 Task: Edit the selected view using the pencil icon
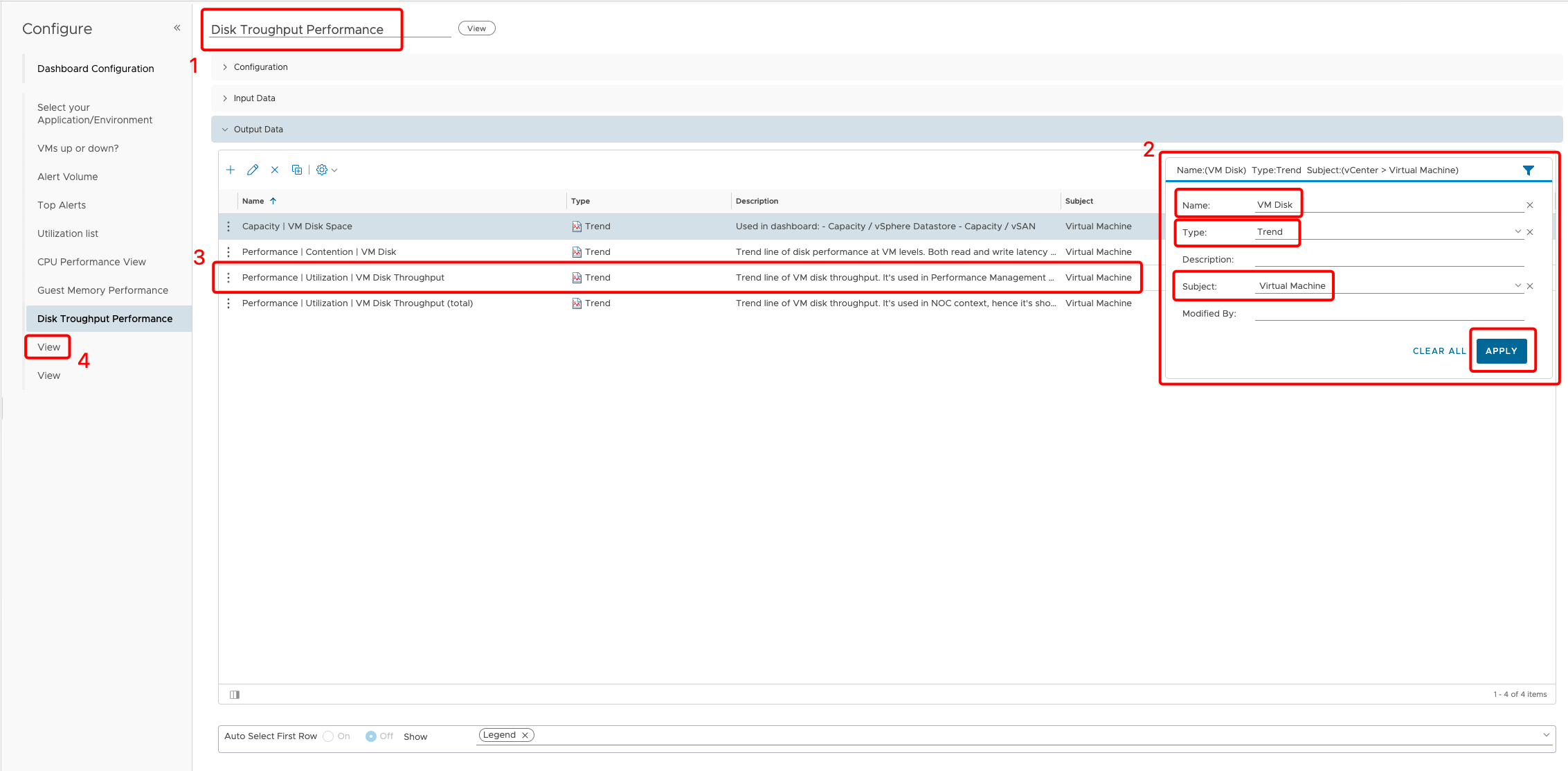[x=253, y=169]
